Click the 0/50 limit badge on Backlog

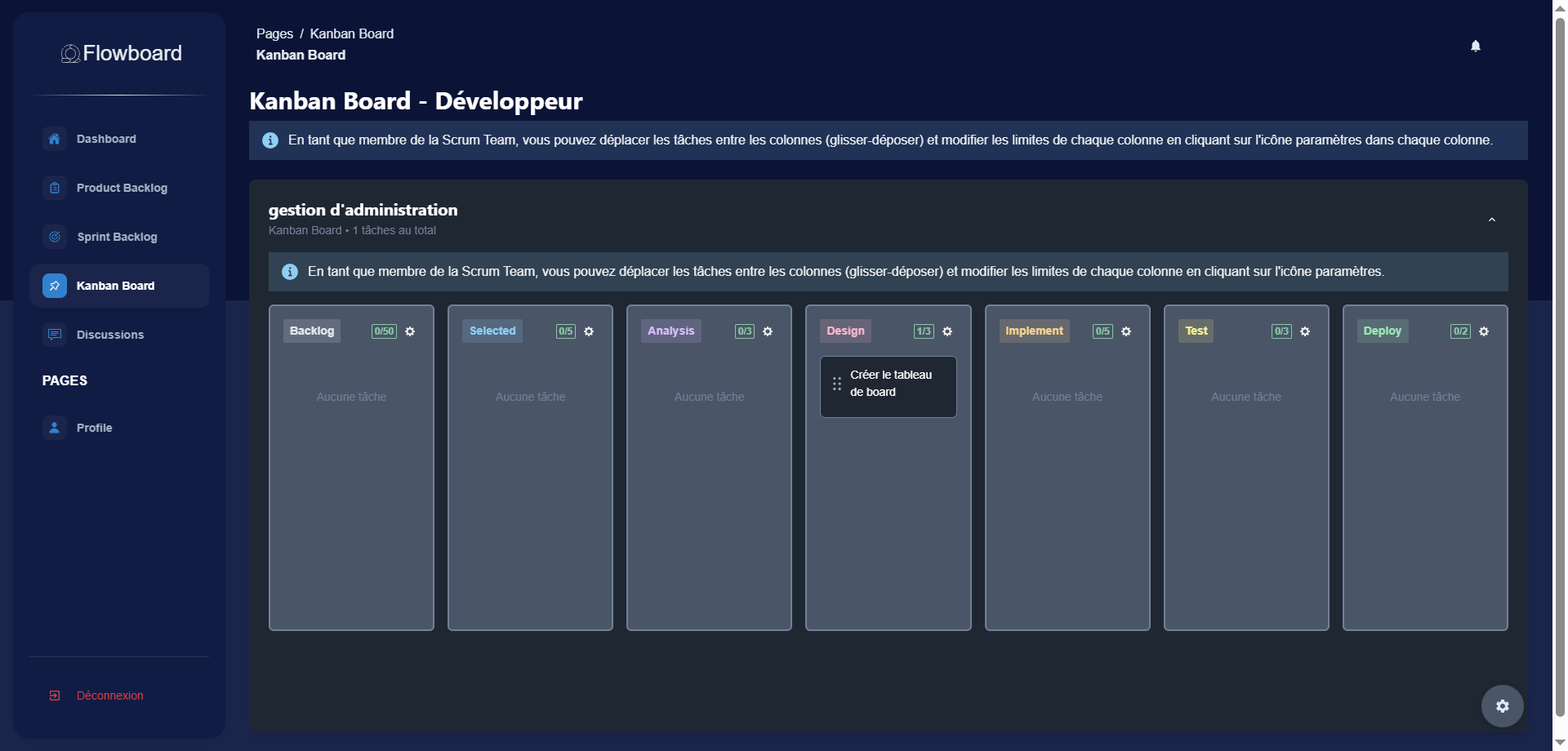pos(384,331)
